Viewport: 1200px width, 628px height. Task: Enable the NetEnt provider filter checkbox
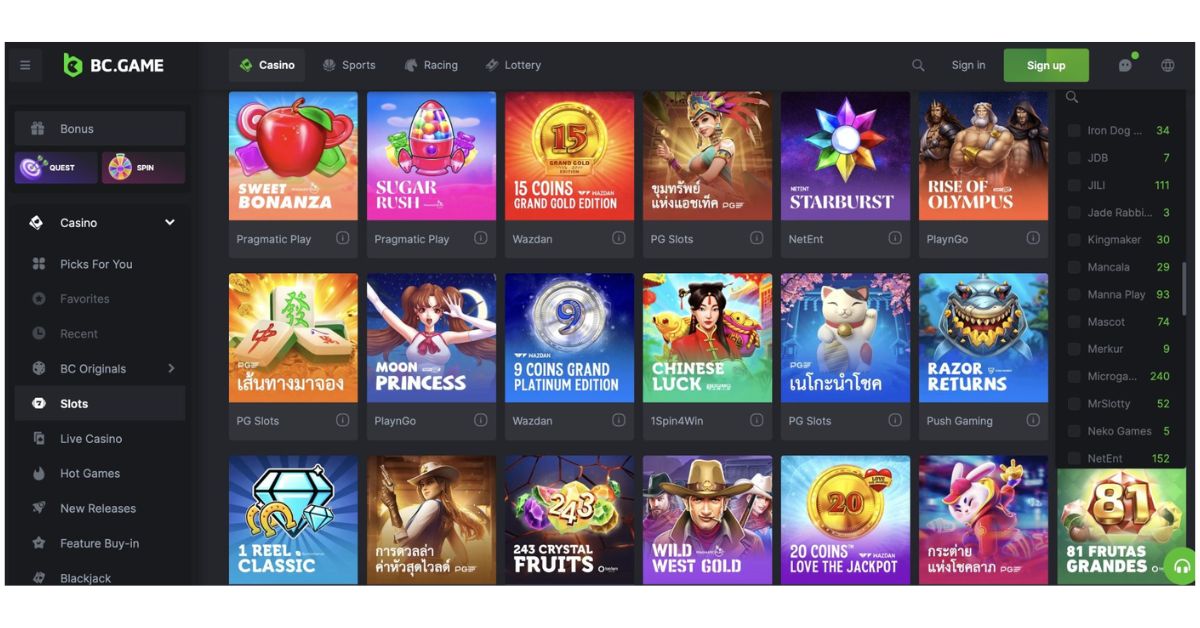(x=1074, y=458)
